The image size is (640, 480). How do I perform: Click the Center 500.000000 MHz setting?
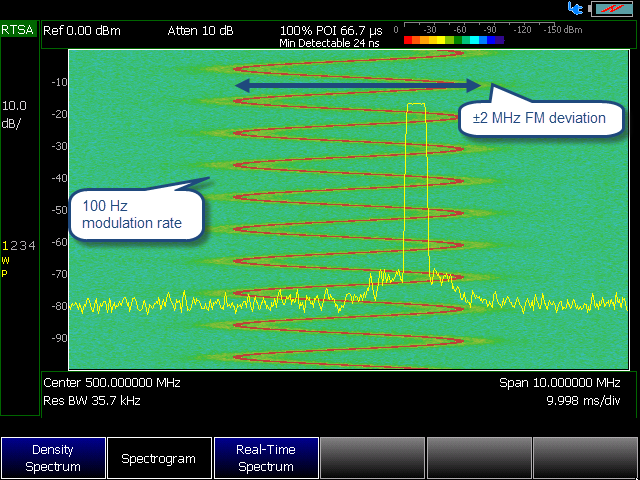[x=112, y=383]
